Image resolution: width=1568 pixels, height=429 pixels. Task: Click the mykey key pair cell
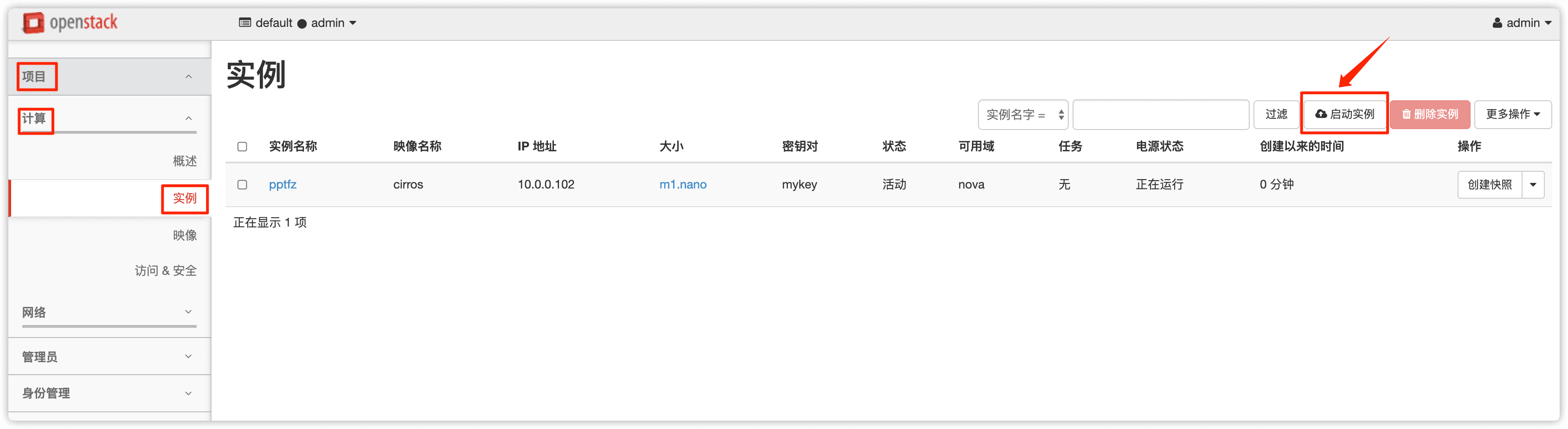(799, 185)
